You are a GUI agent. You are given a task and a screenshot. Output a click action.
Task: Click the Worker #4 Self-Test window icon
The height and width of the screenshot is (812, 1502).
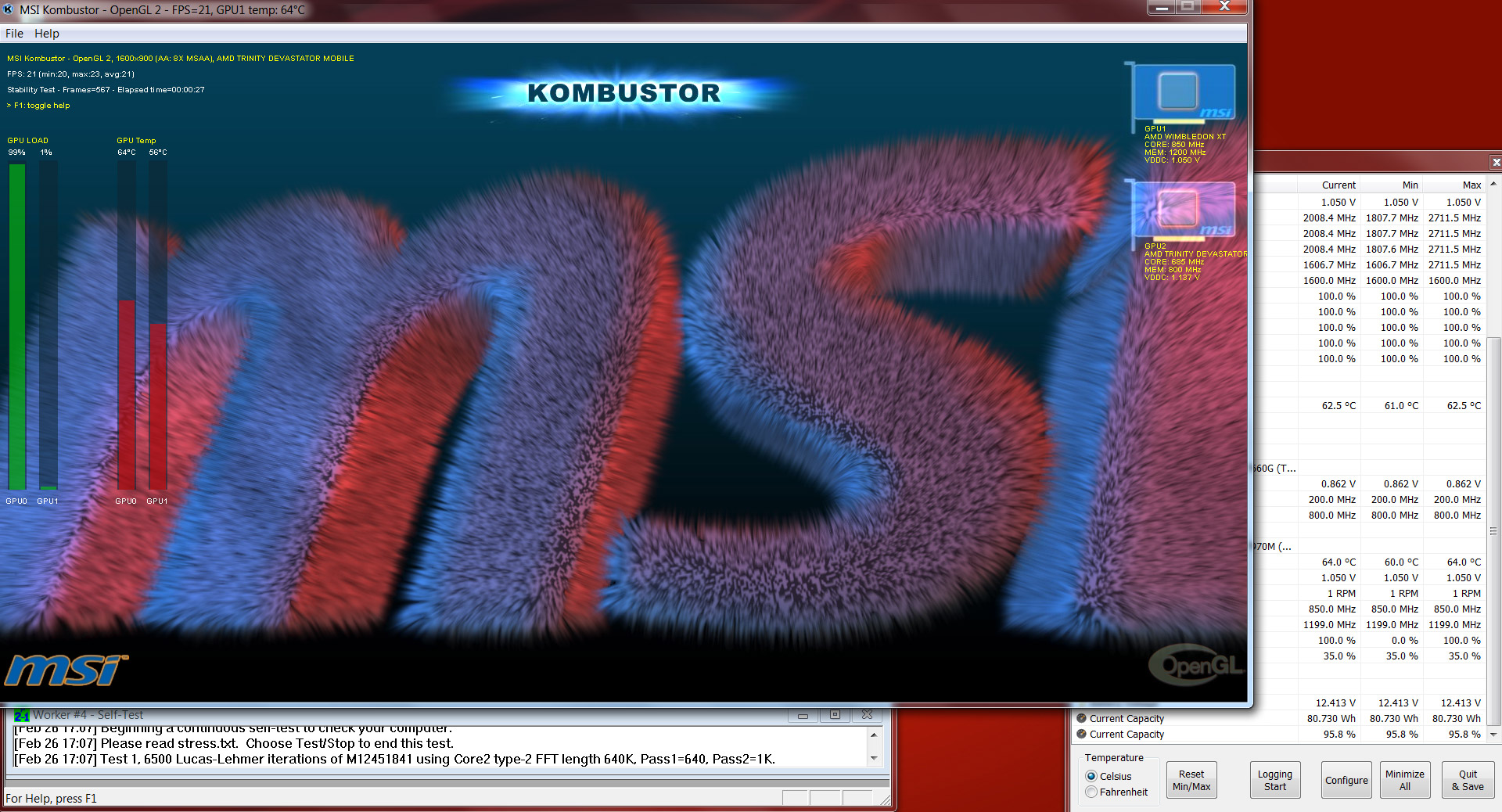(21, 715)
